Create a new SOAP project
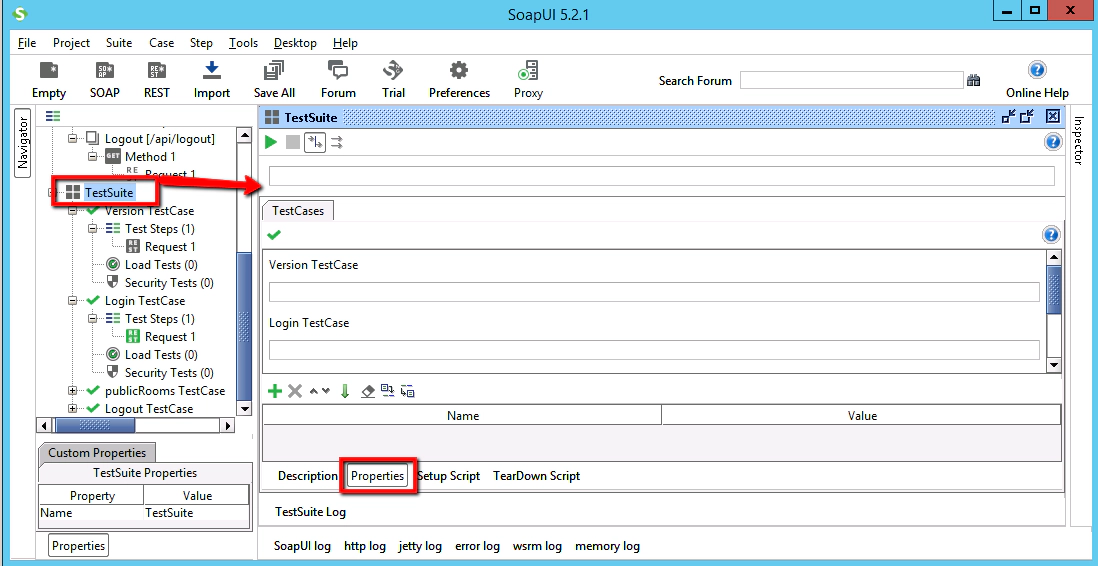This screenshot has width=1098, height=566. coord(104,80)
